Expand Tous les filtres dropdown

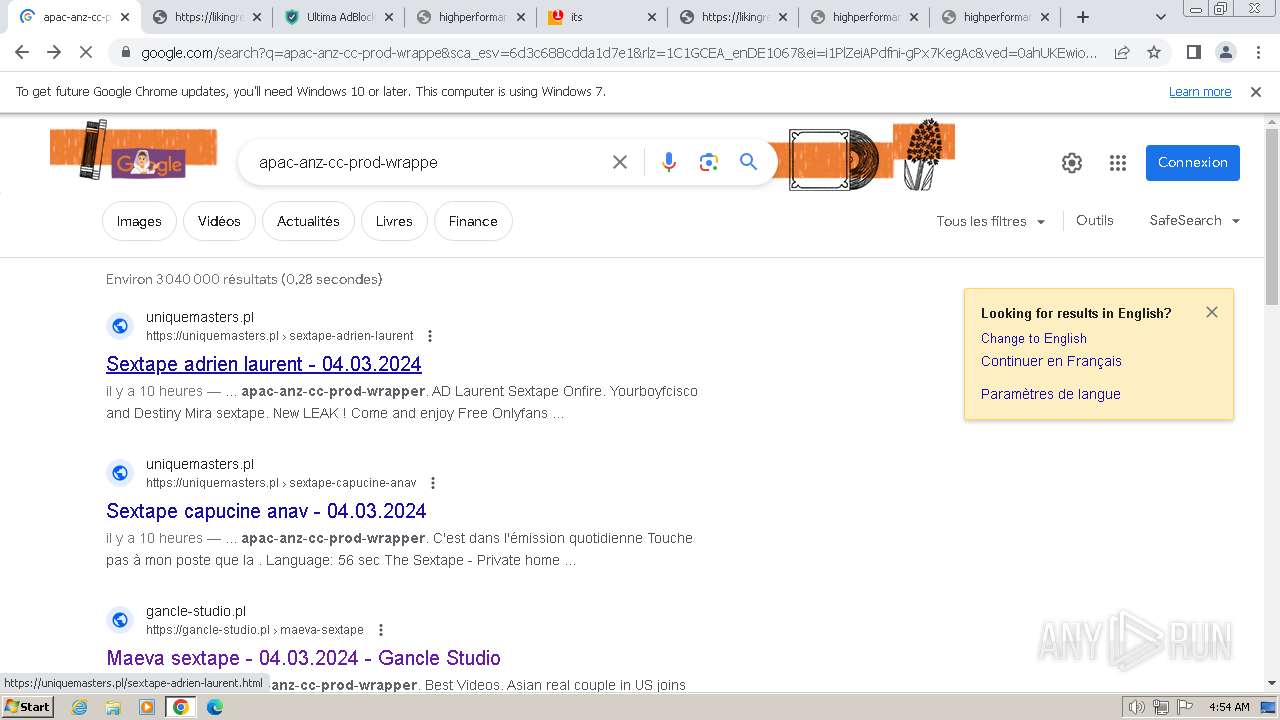[x=991, y=221]
